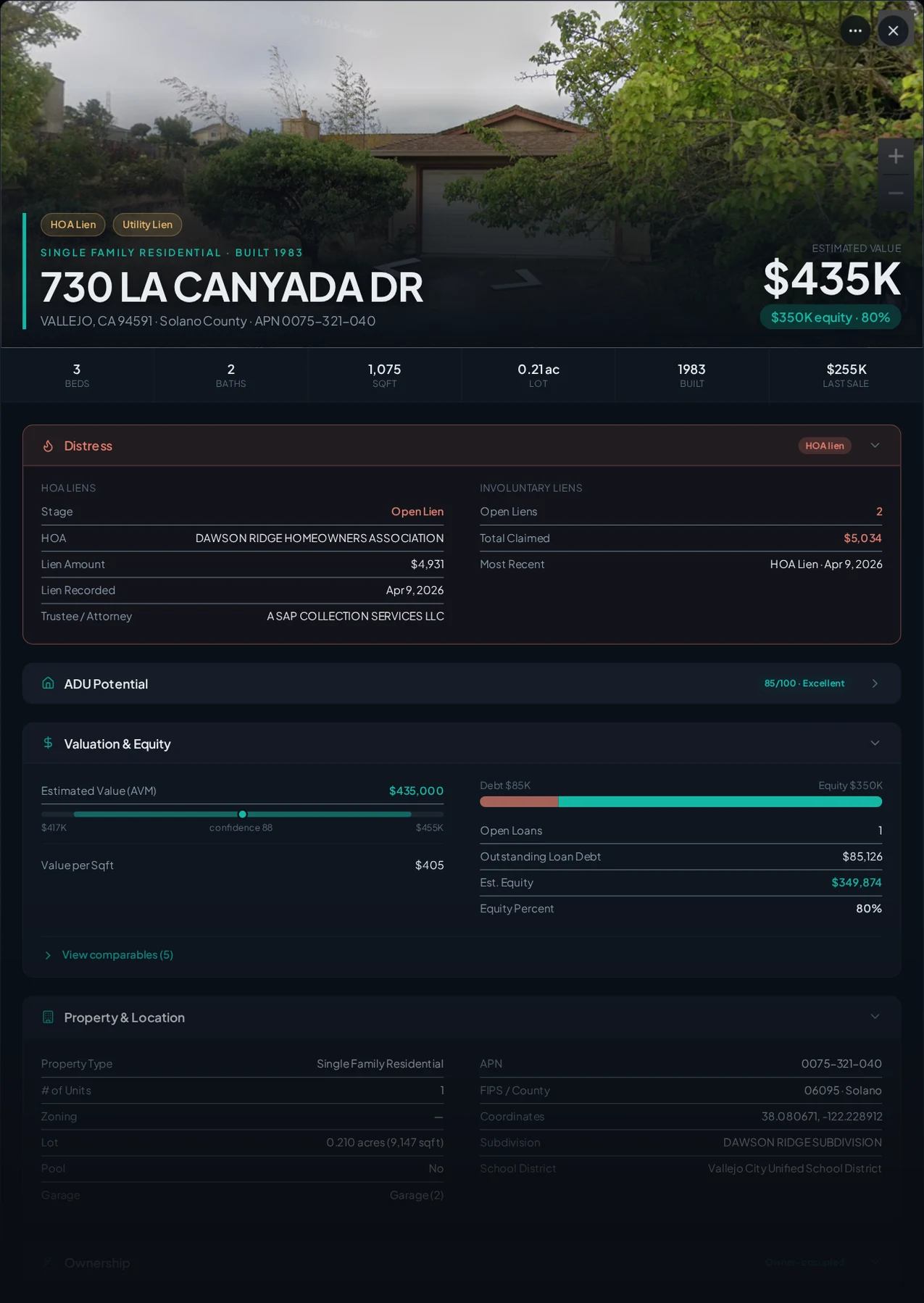Screen dimensions: 924x1303
Task: Click the $255K LAST SALE stat
Action: click(846, 375)
